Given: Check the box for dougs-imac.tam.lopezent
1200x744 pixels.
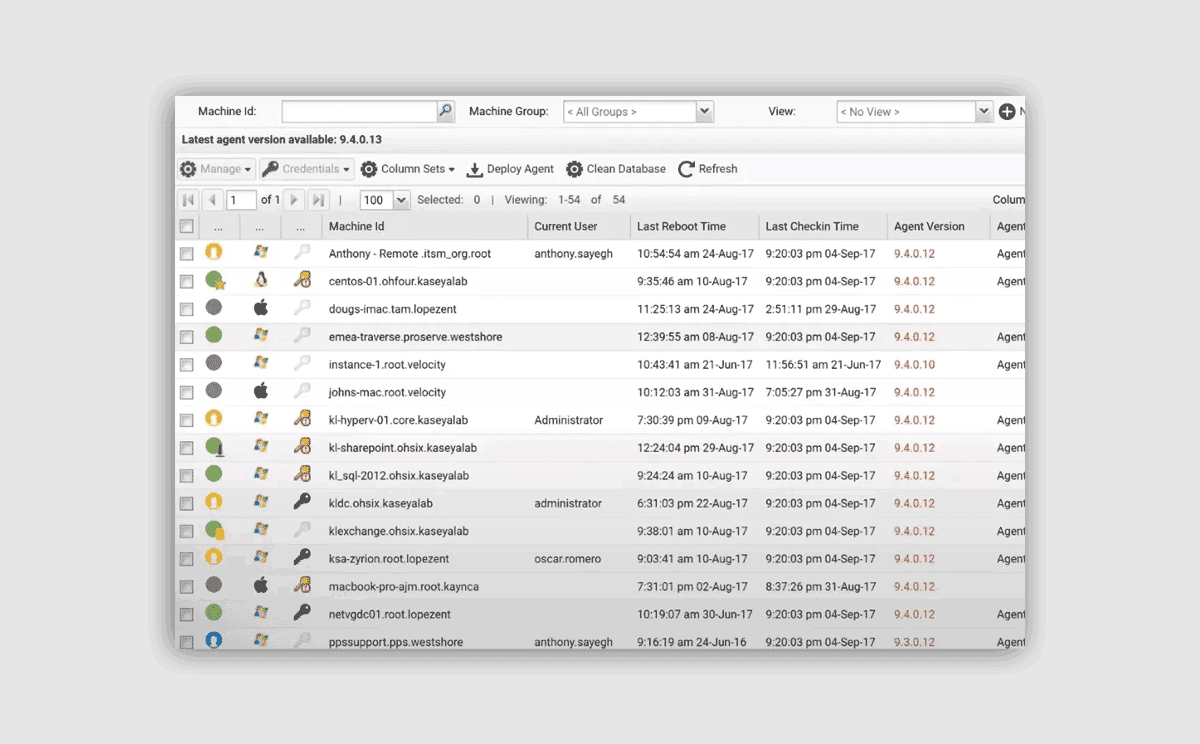Looking at the screenshot, I should click(186, 310).
